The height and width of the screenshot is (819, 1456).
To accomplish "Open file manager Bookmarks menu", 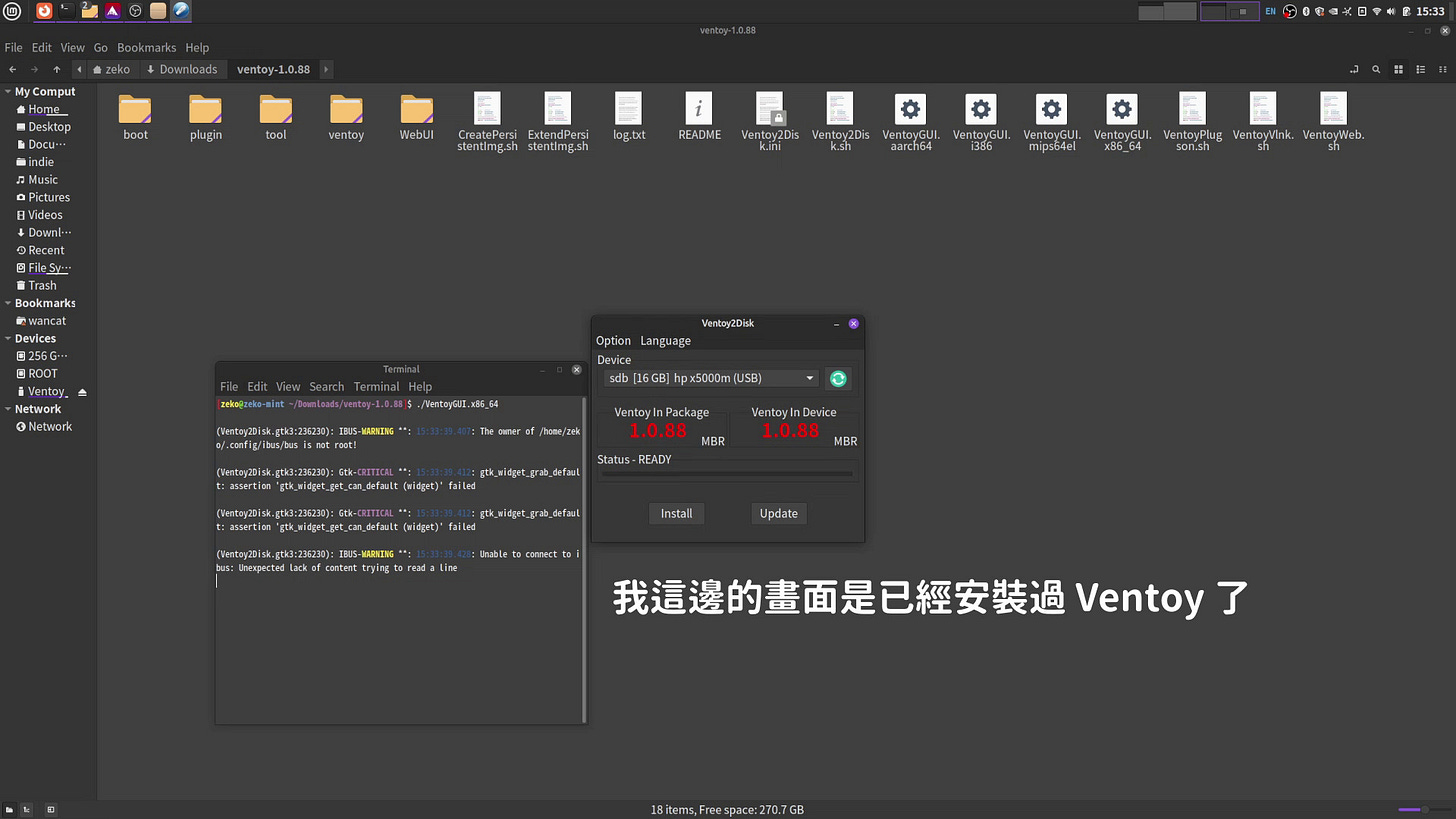I will [x=146, y=47].
